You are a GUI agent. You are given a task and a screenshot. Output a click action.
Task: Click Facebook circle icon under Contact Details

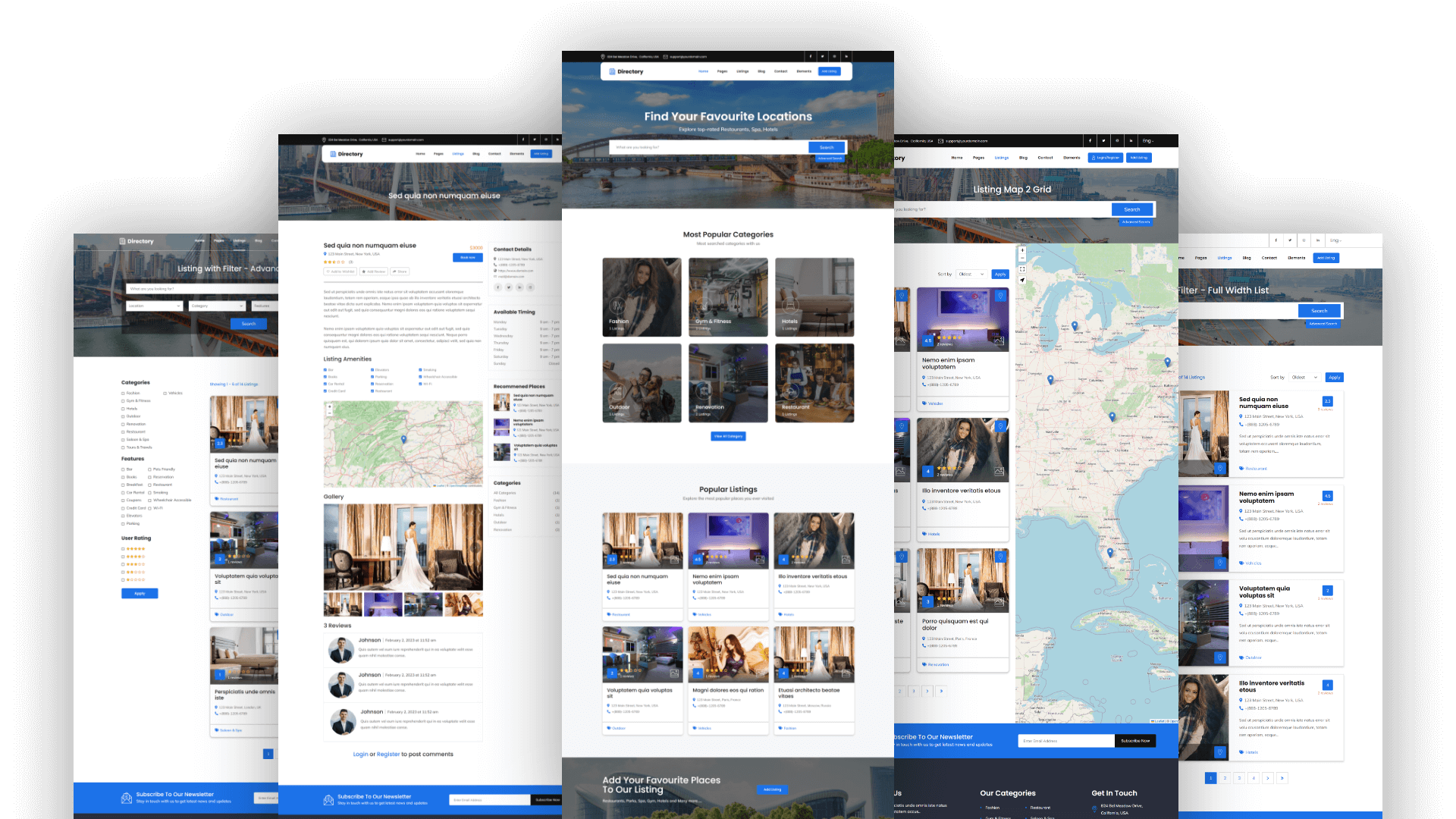click(498, 287)
